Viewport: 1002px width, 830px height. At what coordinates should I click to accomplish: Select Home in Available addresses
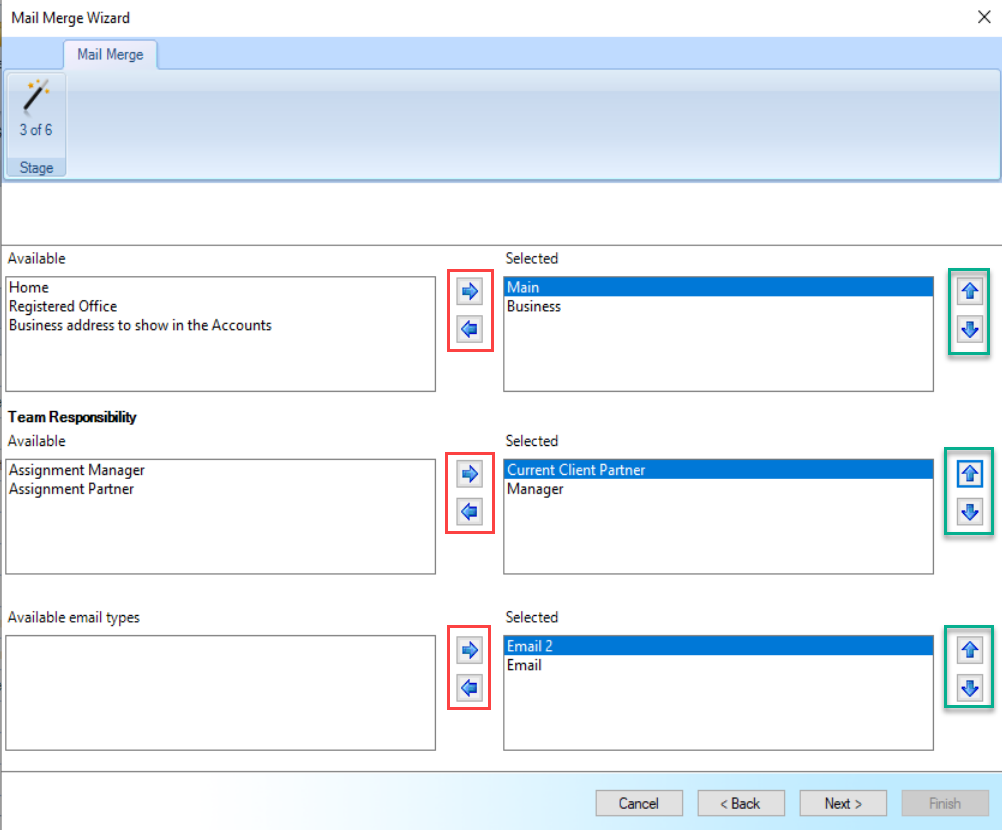click(x=220, y=288)
